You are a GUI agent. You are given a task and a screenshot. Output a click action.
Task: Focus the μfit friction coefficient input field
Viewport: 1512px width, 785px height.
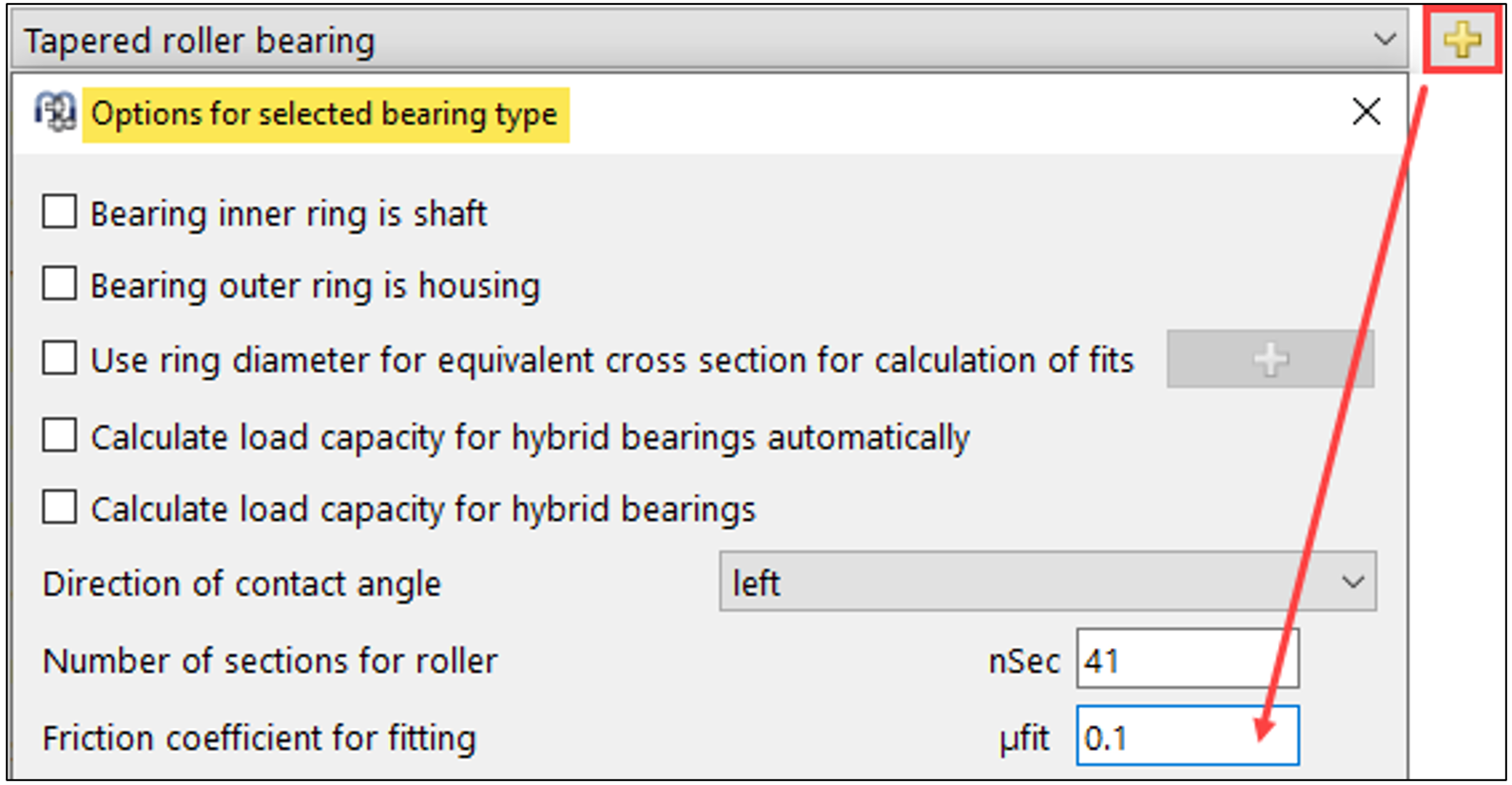(1187, 737)
